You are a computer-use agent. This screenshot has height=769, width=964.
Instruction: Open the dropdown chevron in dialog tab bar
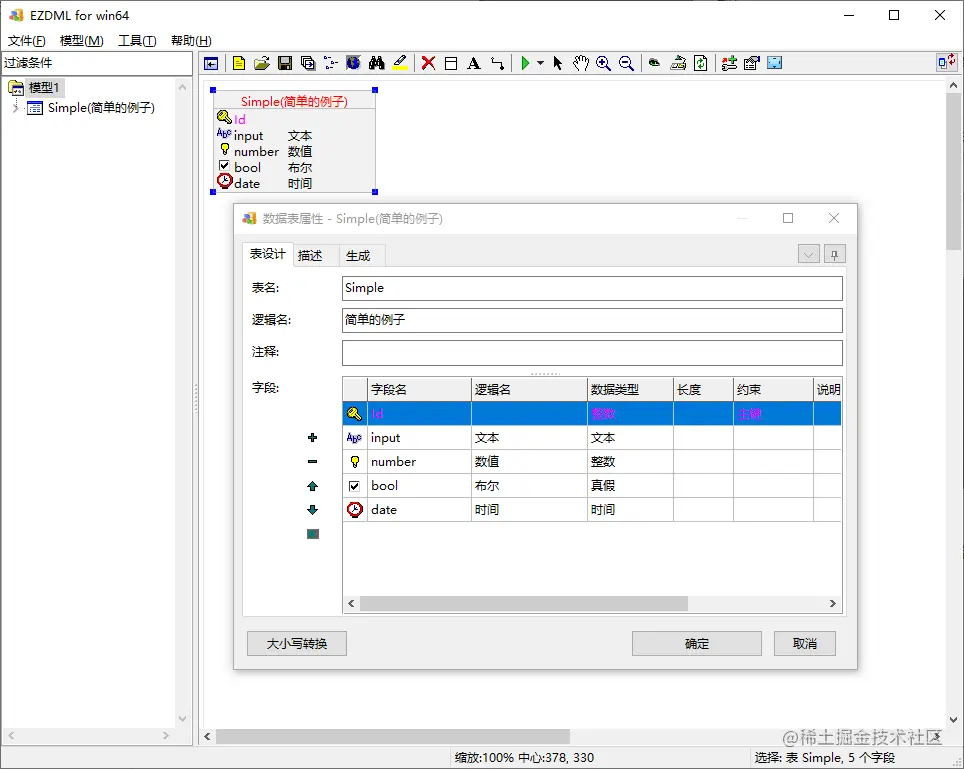808,254
